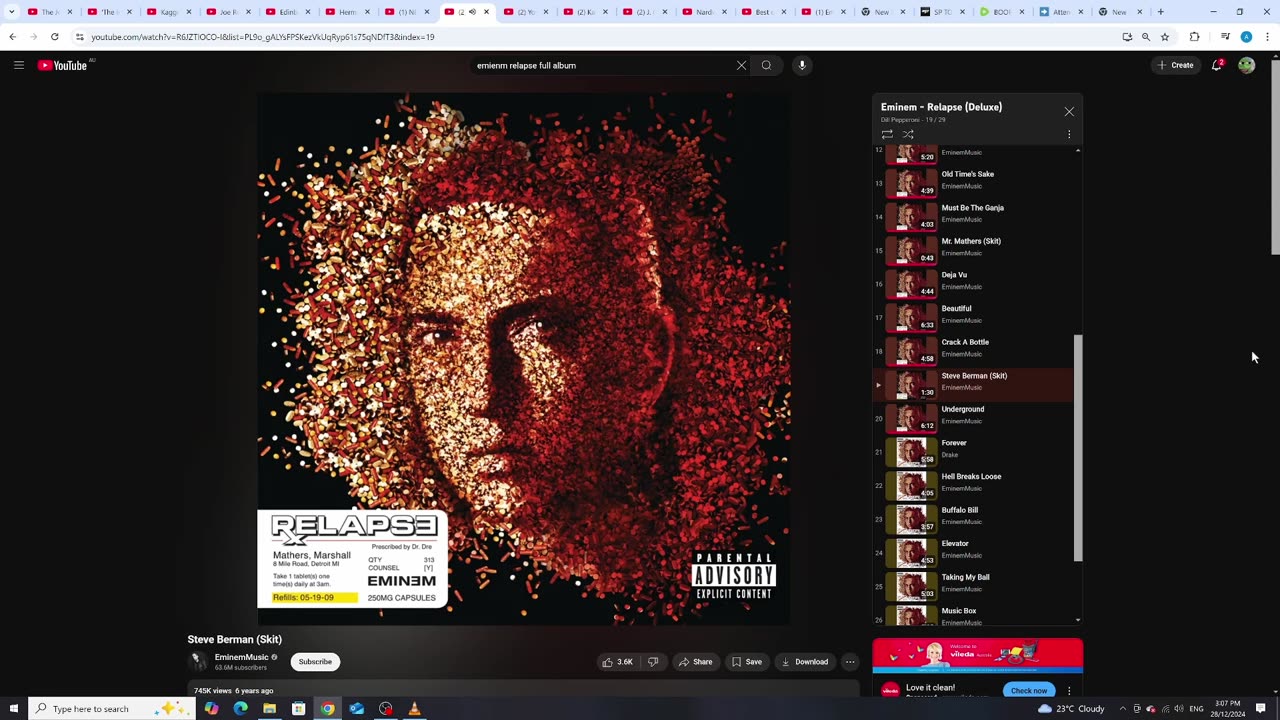Click the playlist scrollbar up arrow
The image size is (1280, 720).
[x=1078, y=150]
